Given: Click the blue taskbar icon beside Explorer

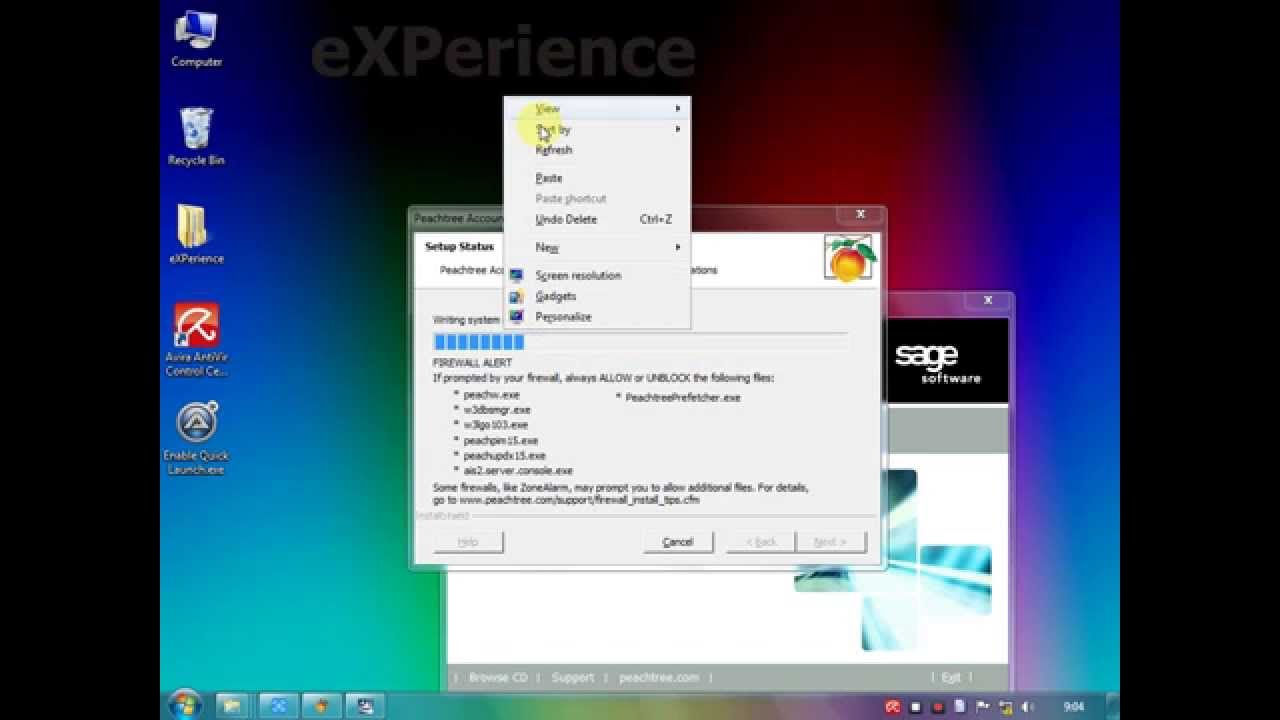Looking at the screenshot, I should (278, 705).
